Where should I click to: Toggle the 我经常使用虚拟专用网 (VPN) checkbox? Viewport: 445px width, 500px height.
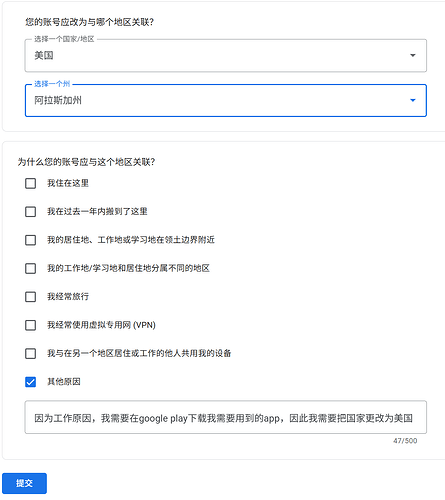[31, 325]
